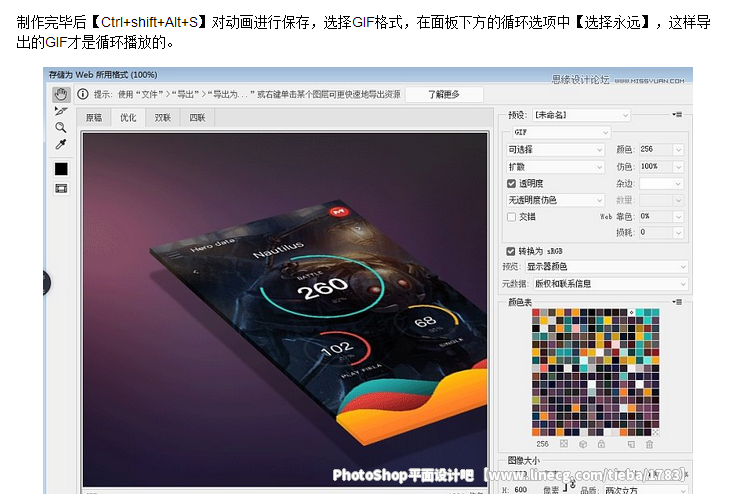Open the 可选择 color reduction dropdown

point(555,149)
